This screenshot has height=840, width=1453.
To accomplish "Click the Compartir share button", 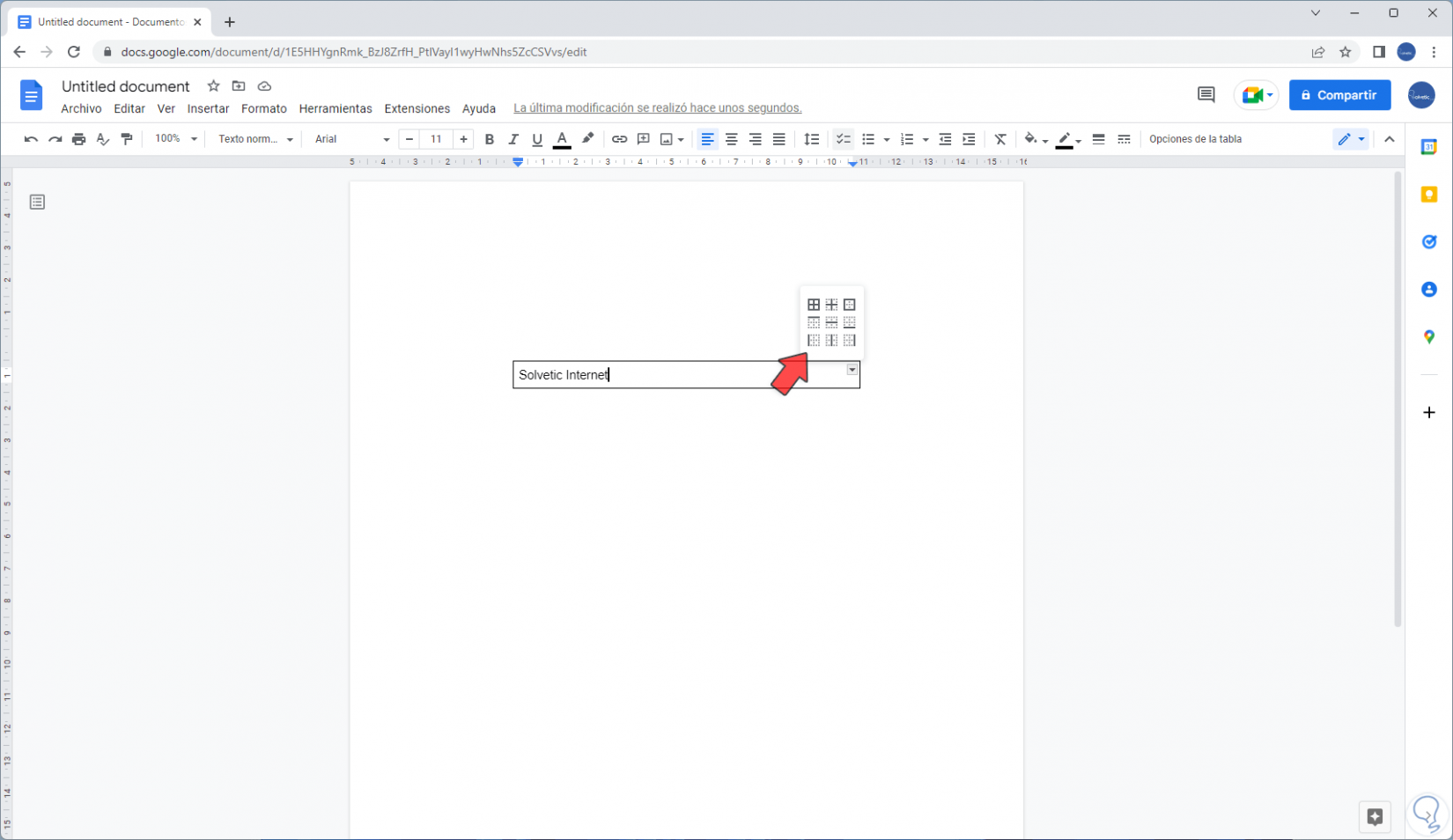I will [x=1340, y=95].
